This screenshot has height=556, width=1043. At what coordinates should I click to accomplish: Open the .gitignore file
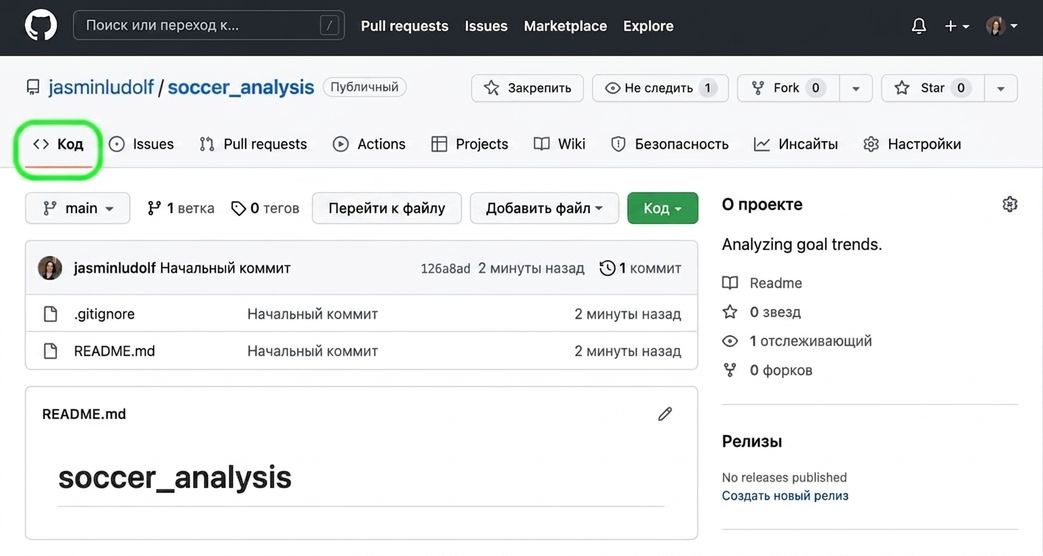coord(104,314)
